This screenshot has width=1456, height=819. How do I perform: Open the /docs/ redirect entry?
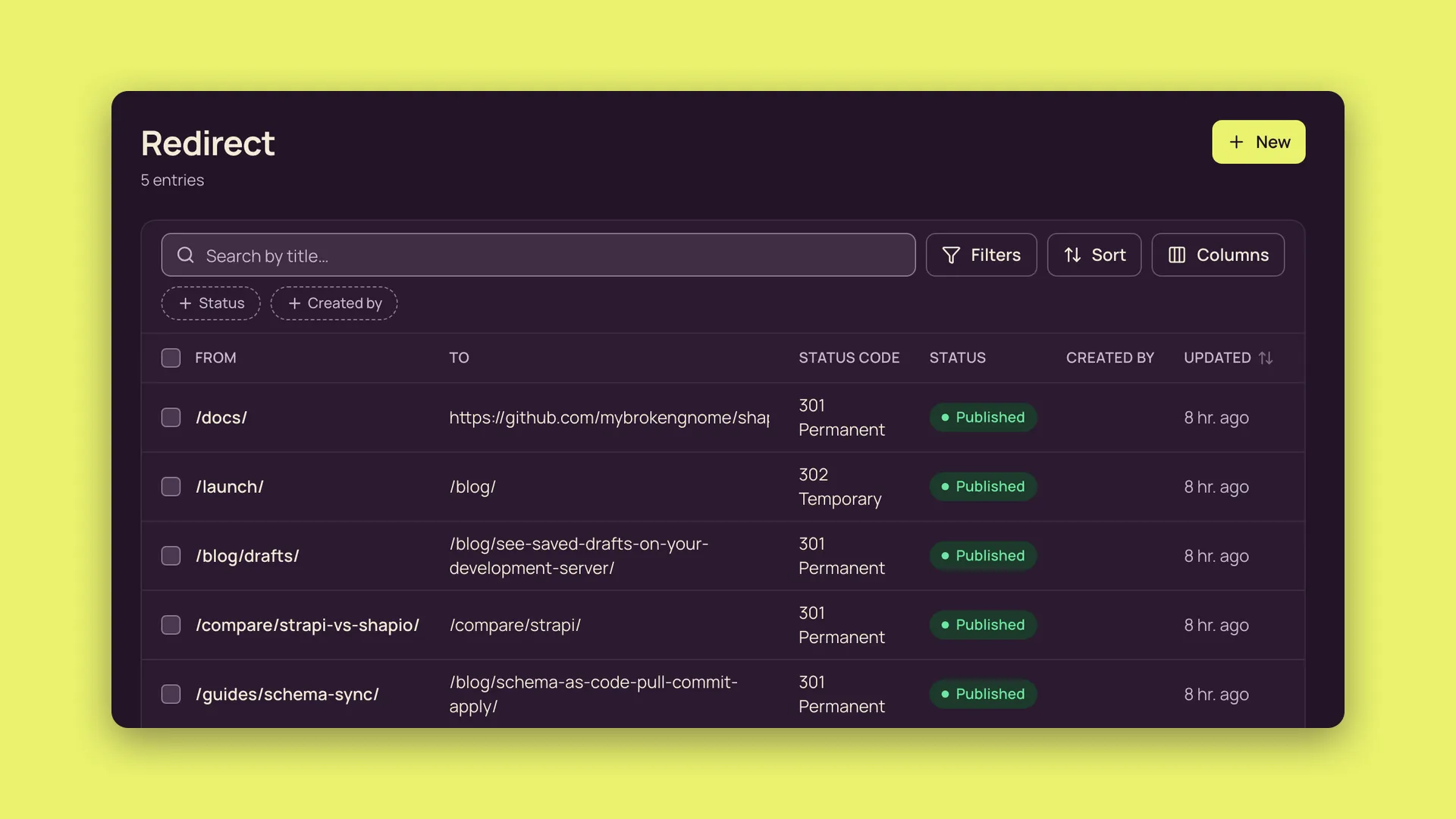click(221, 418)
